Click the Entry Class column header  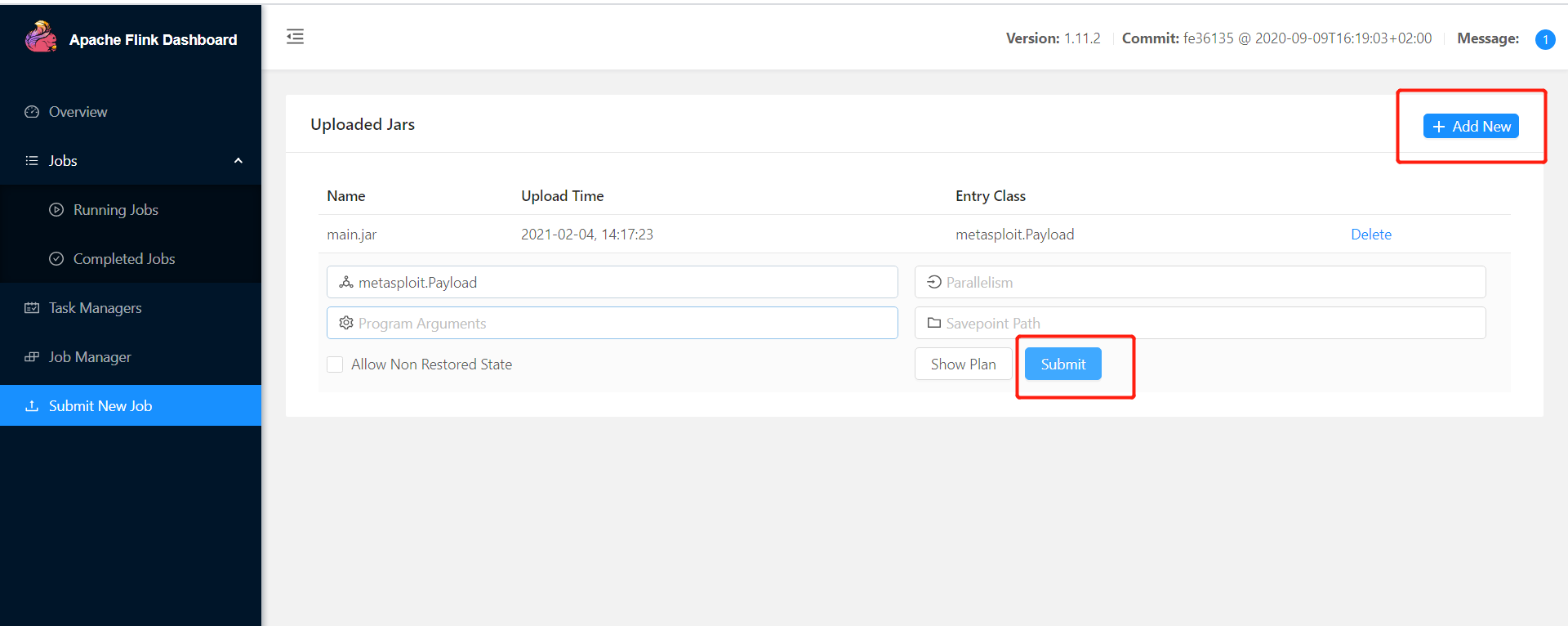[x=991, y=196]
